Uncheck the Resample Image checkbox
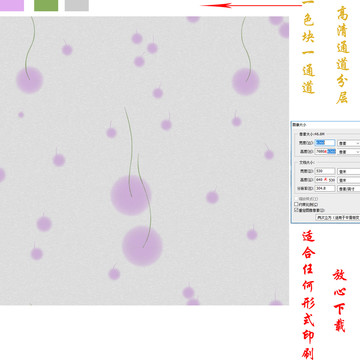This screenshot has height=360, width=360. (x=296, y=210)
